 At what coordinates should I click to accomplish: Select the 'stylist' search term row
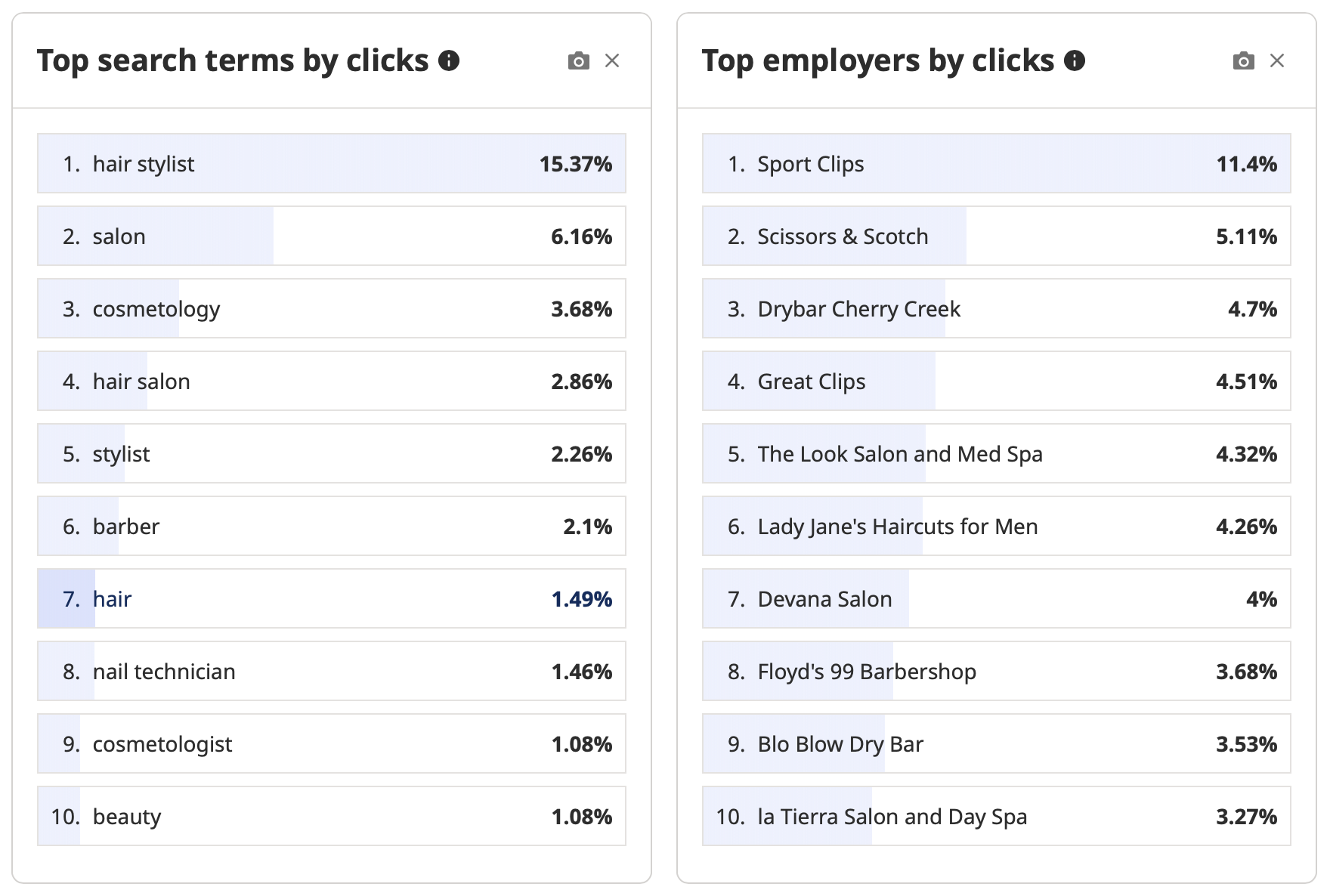click(332, 453)
